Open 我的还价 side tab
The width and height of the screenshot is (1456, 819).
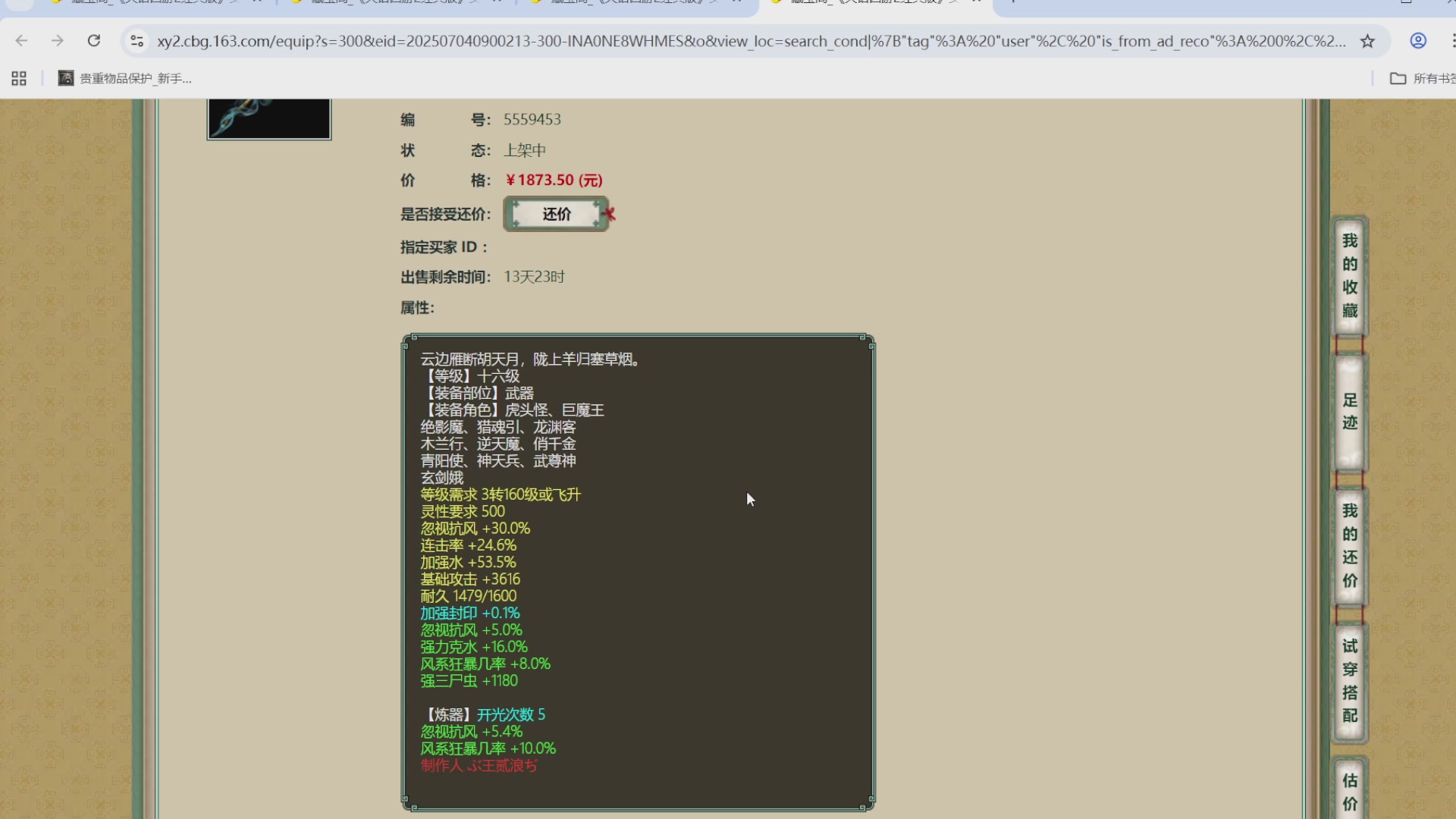pyautogui.click(x=1350, y=545)
